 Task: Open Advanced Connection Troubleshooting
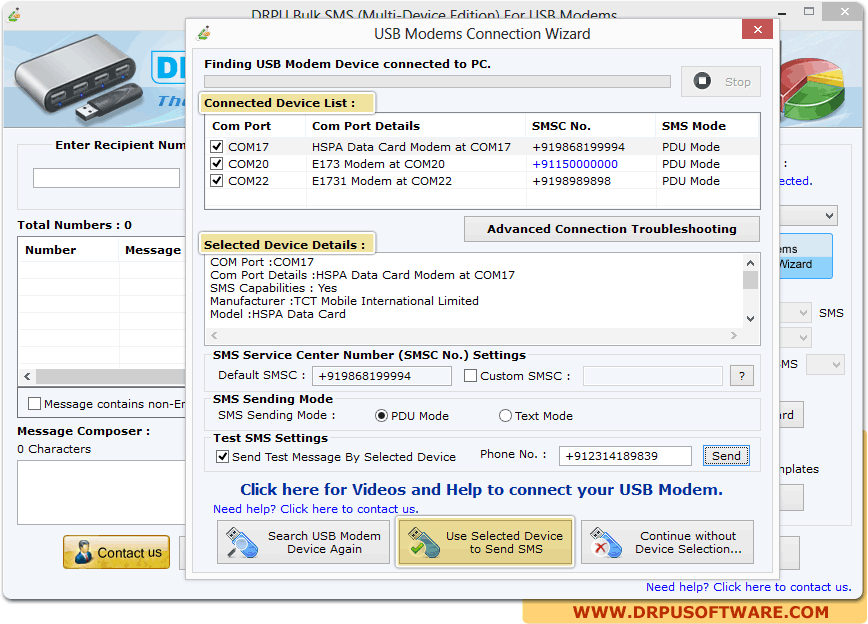pos(612,229)
